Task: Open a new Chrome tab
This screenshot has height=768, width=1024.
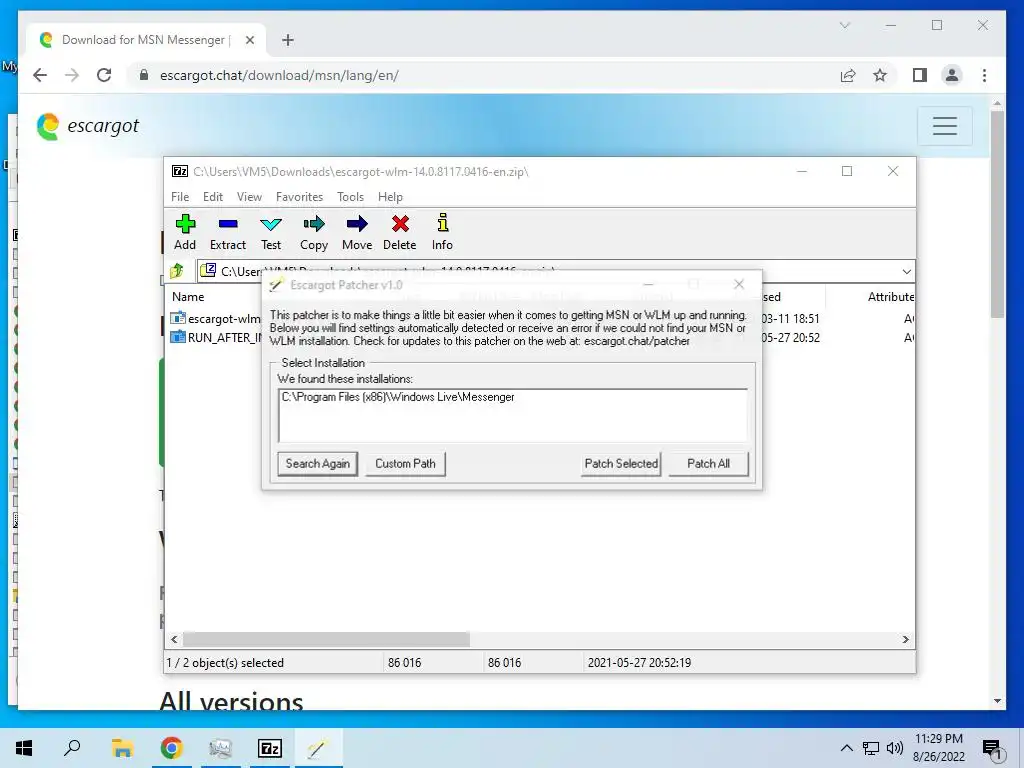Action: coord(287,40)
